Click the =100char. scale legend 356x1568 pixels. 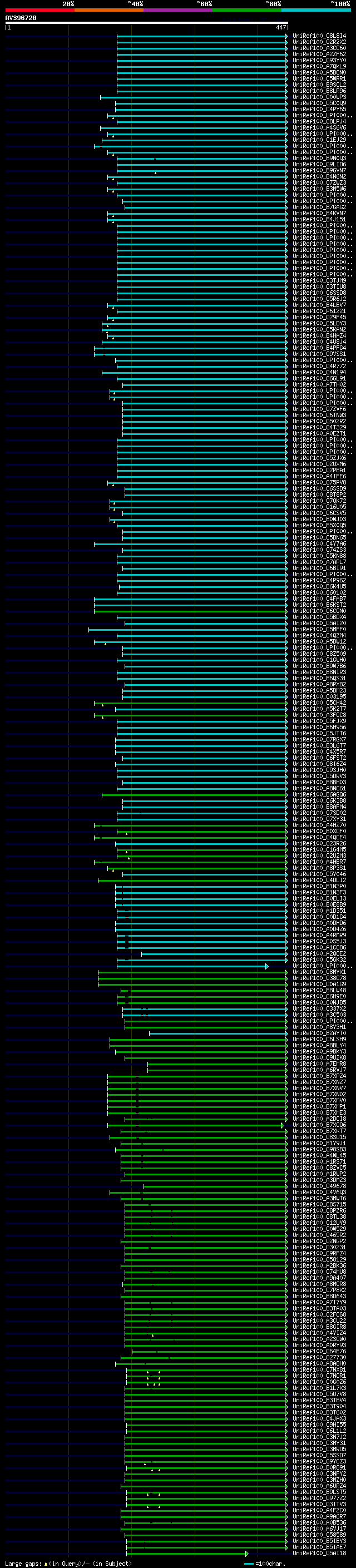click(x=264, y=1563)
